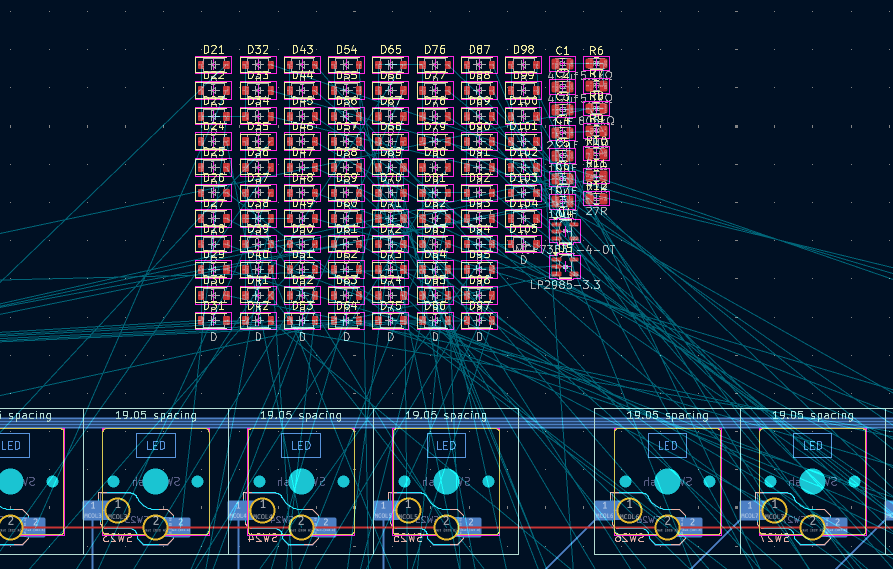893x569 pixels.
Task: Select the D54 diode footprint
Action: click(346, 65)
